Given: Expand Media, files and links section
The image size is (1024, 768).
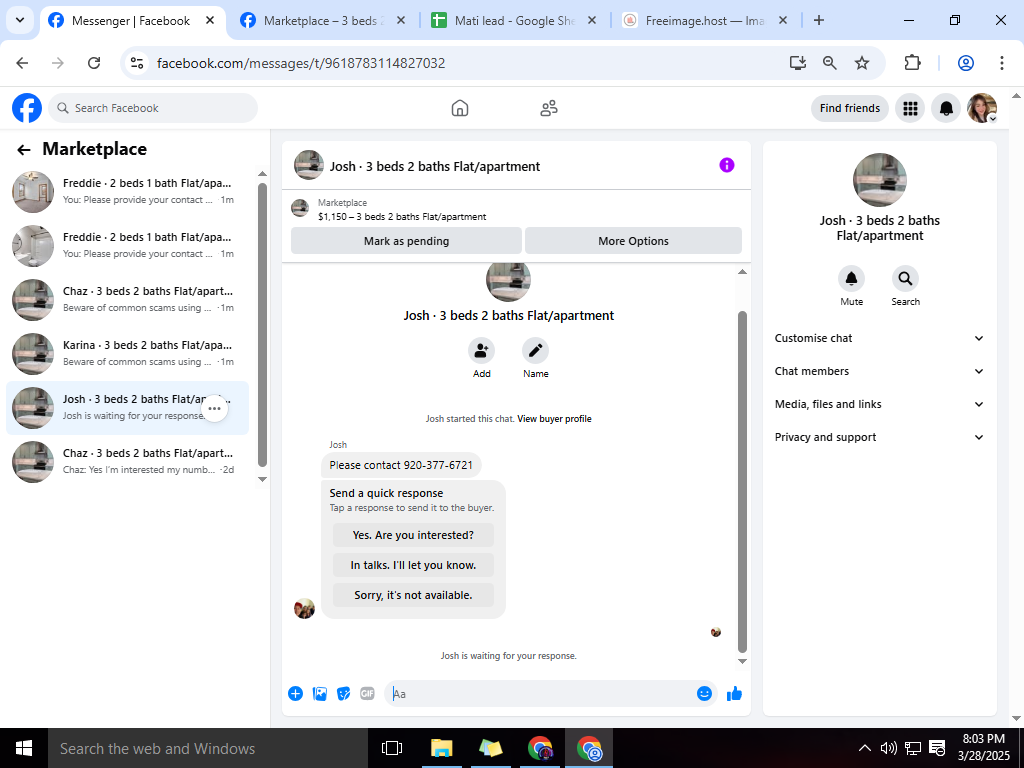Looking at the screenshot, I should point(879,404).
